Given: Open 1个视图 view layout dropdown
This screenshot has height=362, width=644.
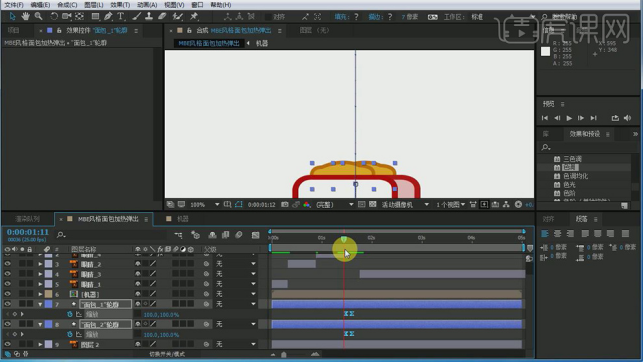Looking at the screenshot, I should (451, 204).
